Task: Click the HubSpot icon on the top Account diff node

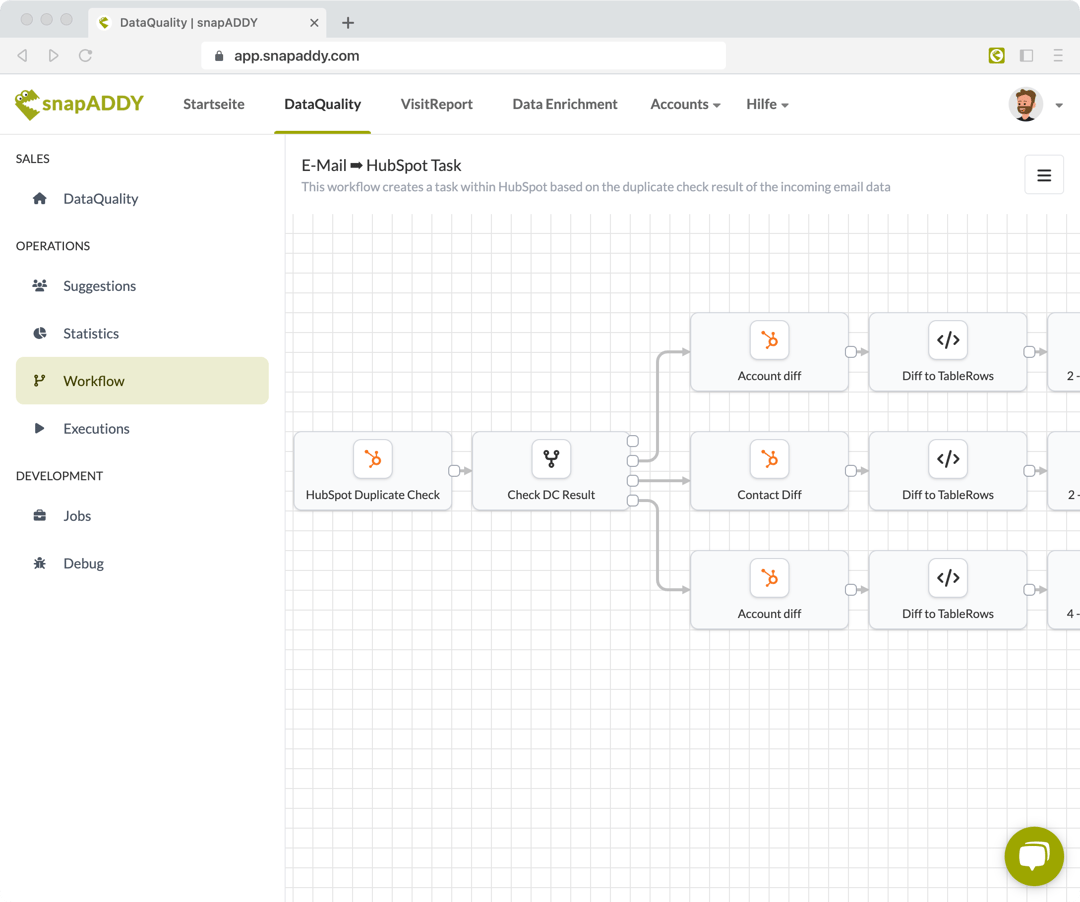Action: pyautogui.click(x=769, y=340)
